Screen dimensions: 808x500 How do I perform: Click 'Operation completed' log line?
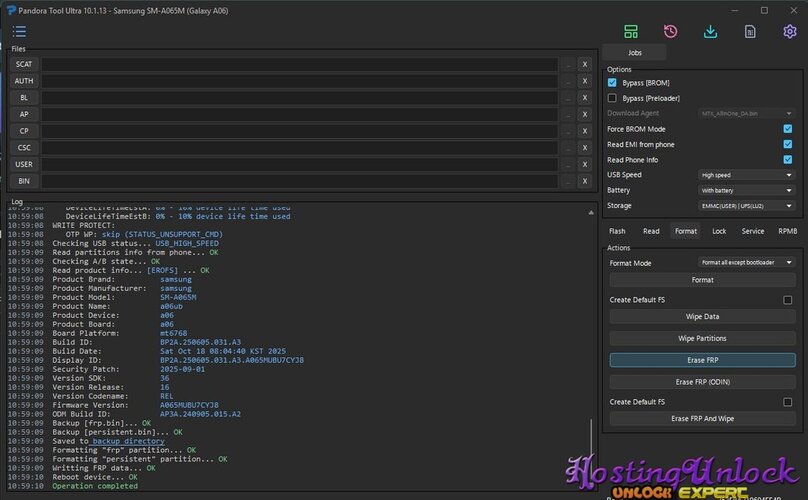(x=95, y=486)
